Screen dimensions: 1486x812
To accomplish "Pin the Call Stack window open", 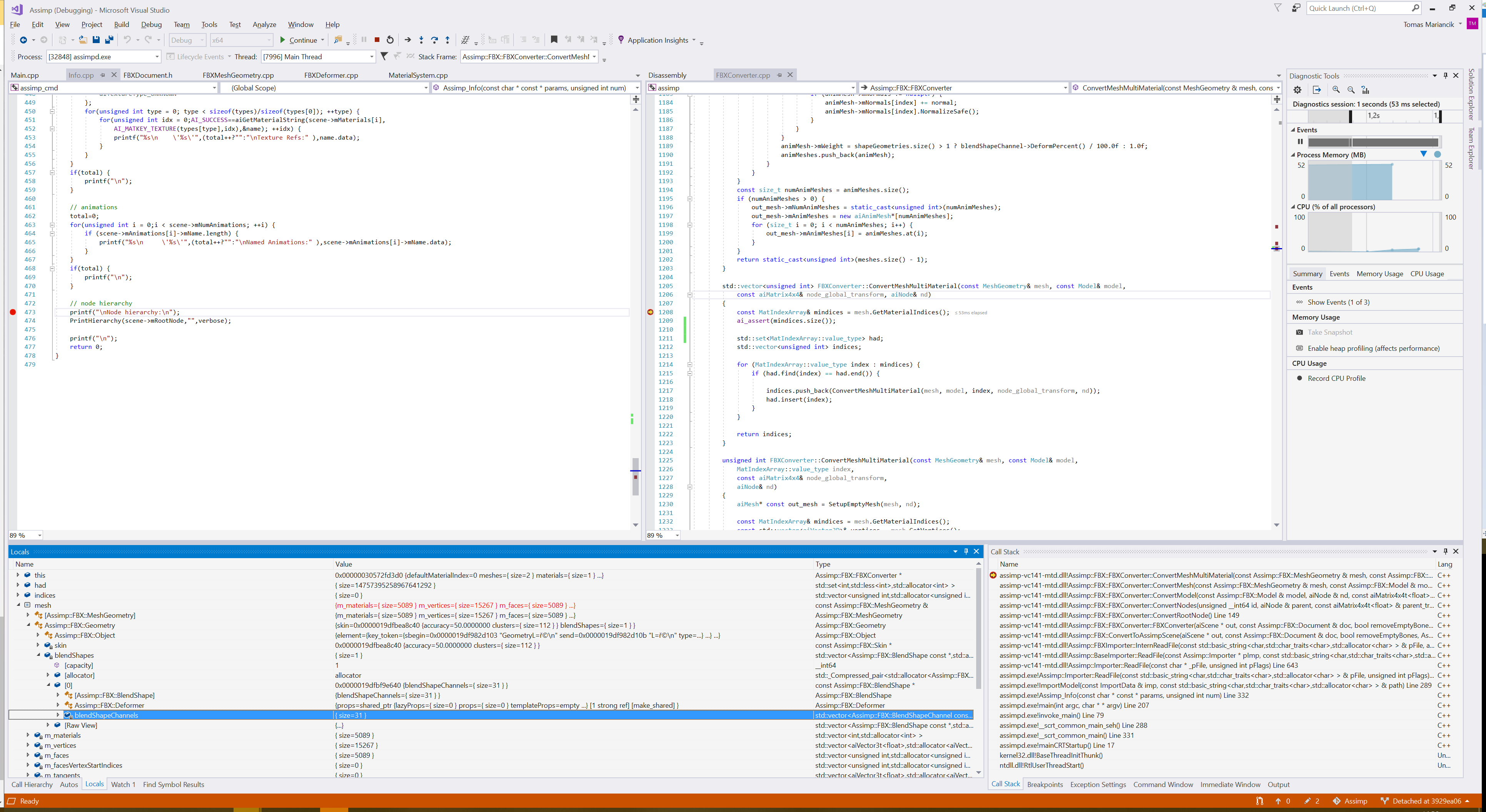I will (1445, 551).
